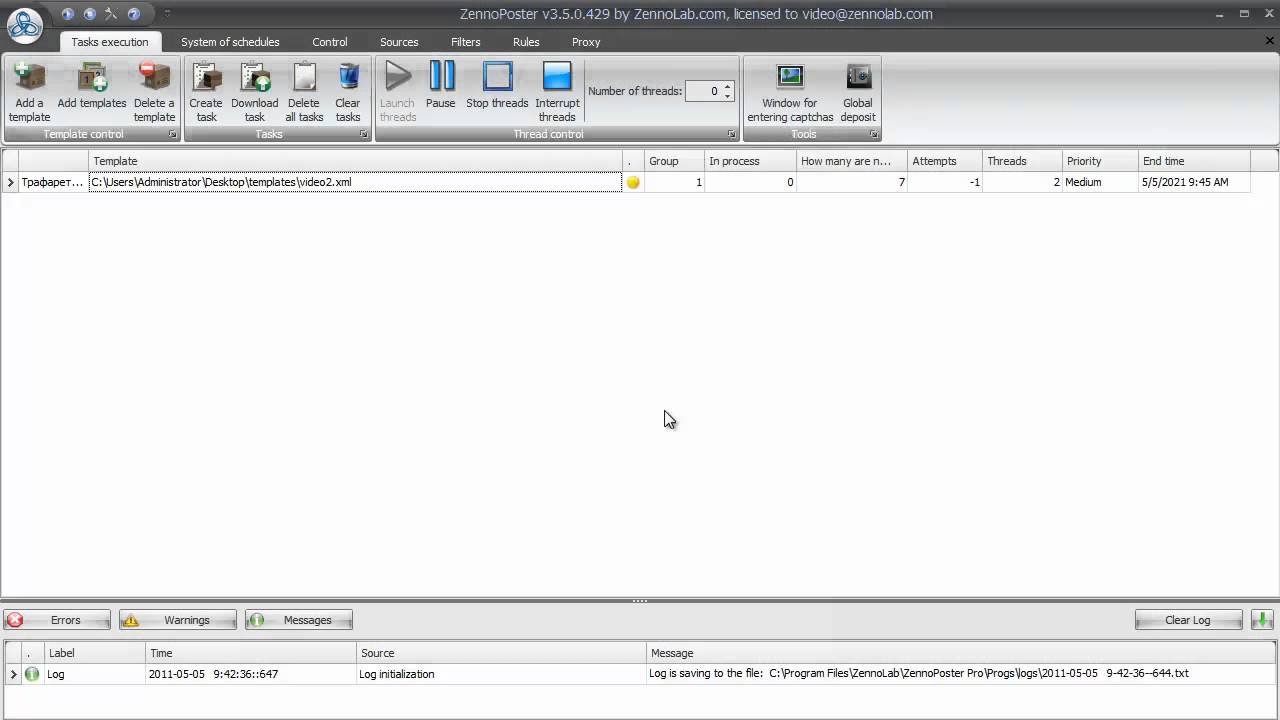This screenshot has height=720, width=1280.
Task: Open the quick access toolbar customize arrow
Action: click(x=167, y=14)
